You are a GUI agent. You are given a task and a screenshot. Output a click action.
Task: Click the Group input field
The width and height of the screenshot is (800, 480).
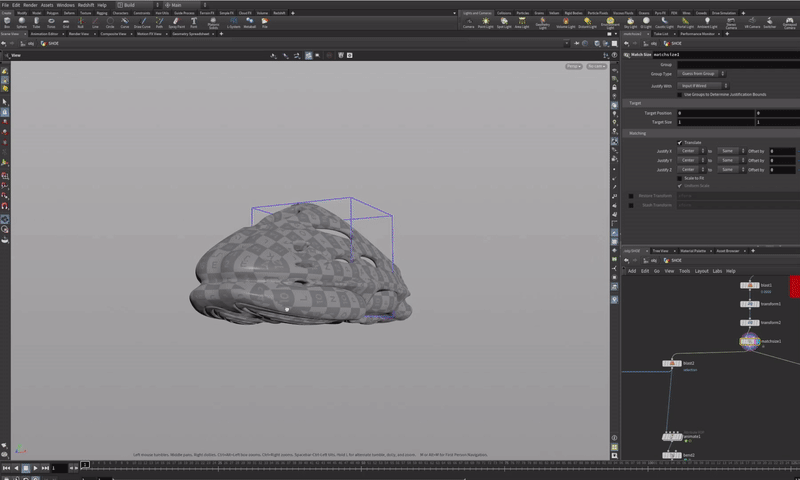pyautogui.click(x=738, y=64)
